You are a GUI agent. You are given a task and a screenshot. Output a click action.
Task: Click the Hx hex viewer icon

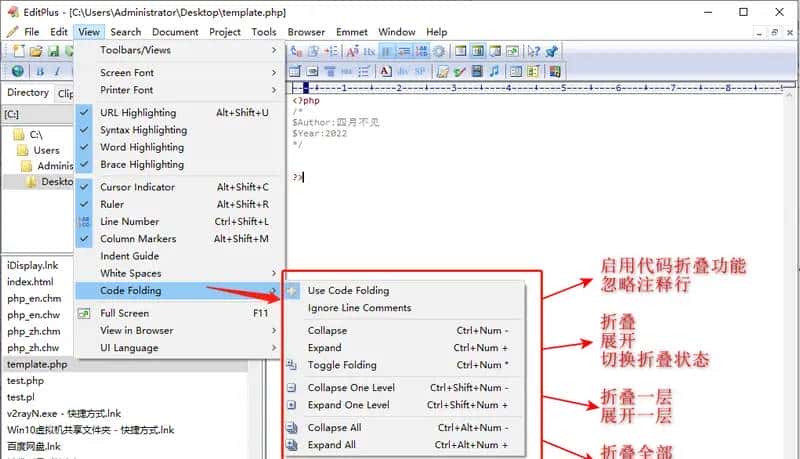point(369,51)
